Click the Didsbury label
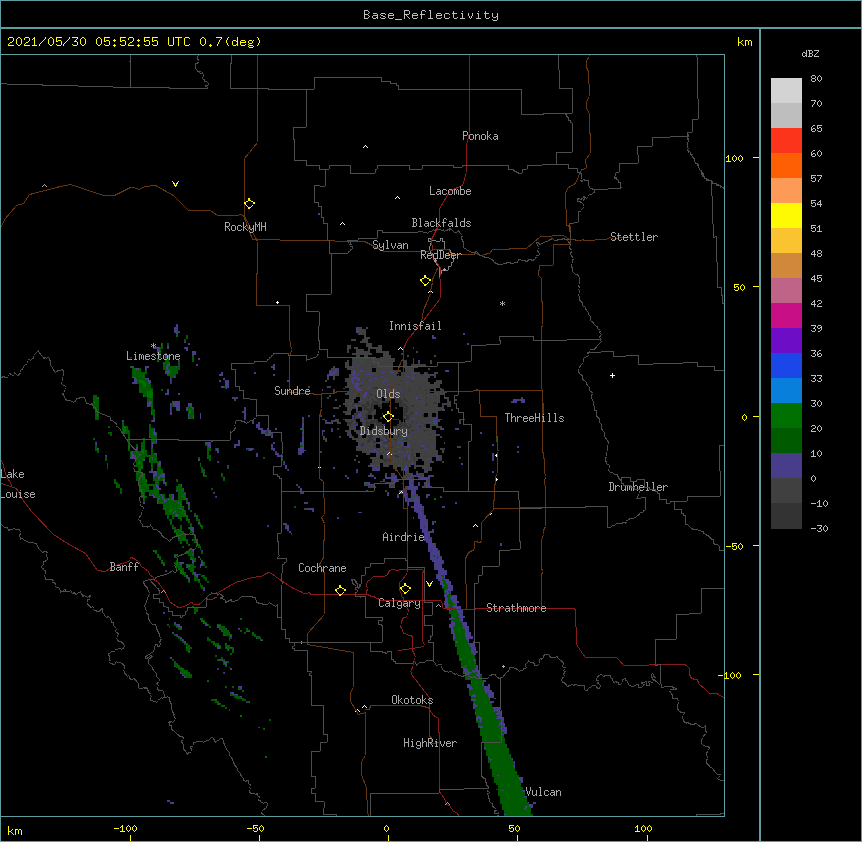Image resolution: width=862 pixels, height=842 pixels. pos(383,431)
